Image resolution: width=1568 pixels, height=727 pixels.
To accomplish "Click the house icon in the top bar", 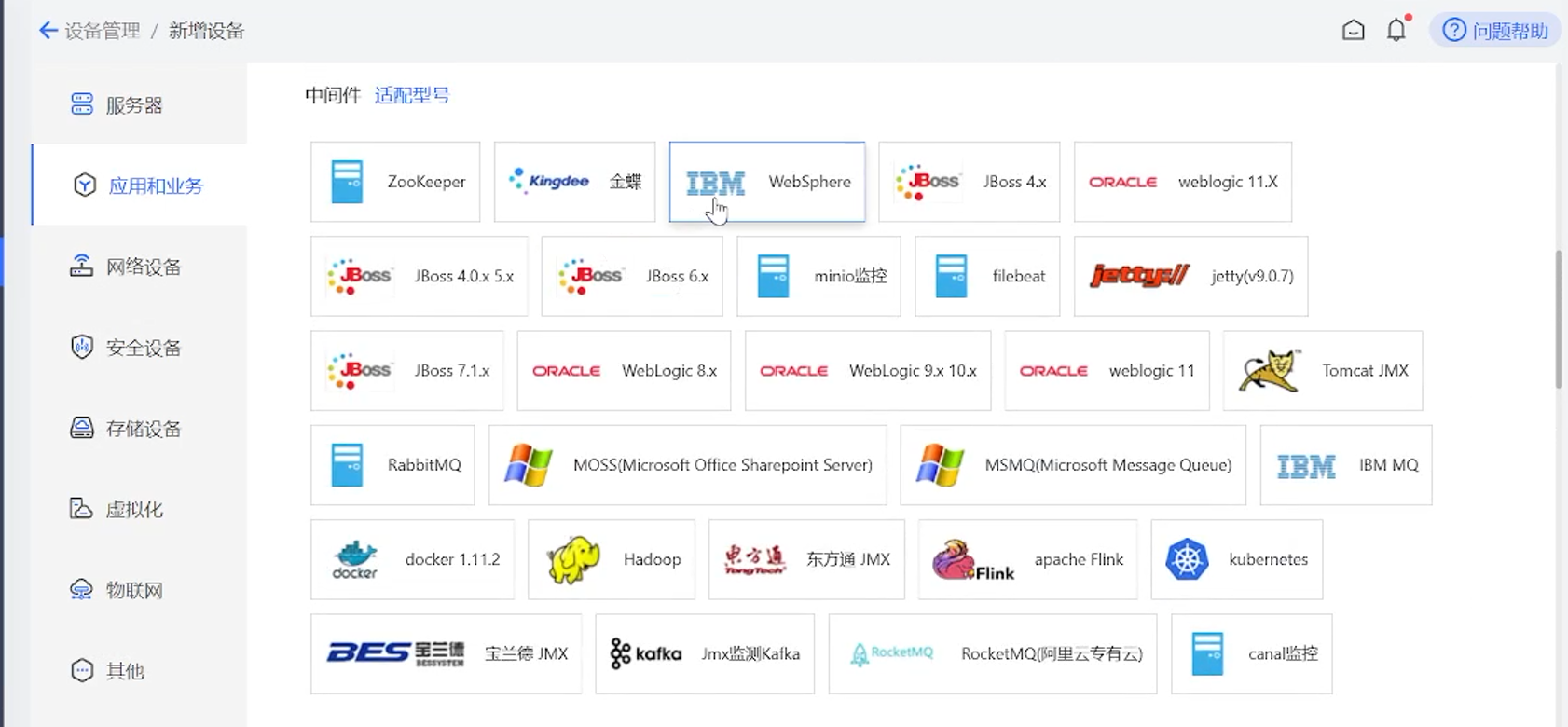I will click(x=1353, y=31).
